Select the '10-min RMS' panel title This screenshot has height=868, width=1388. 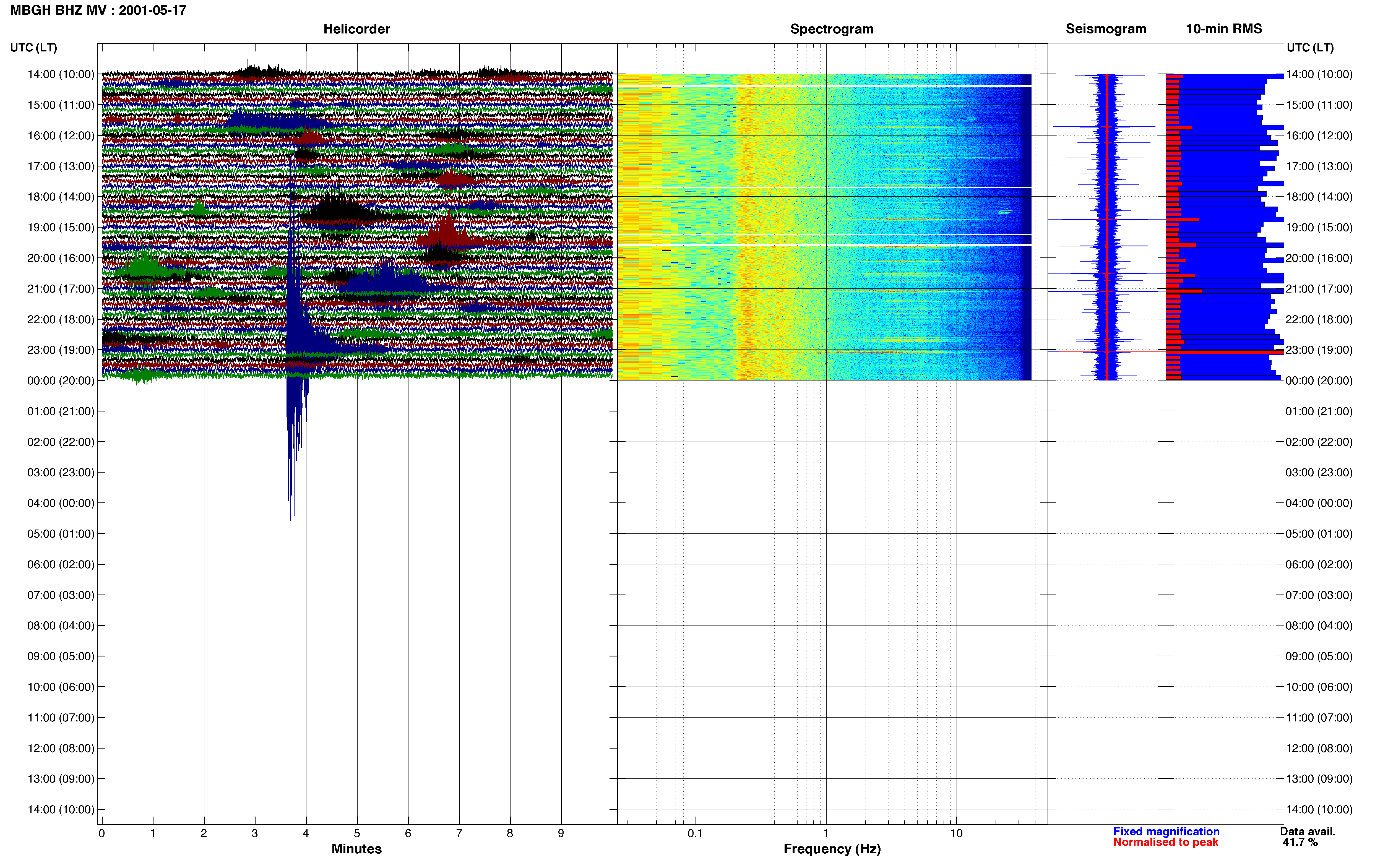click(1224, 29)
